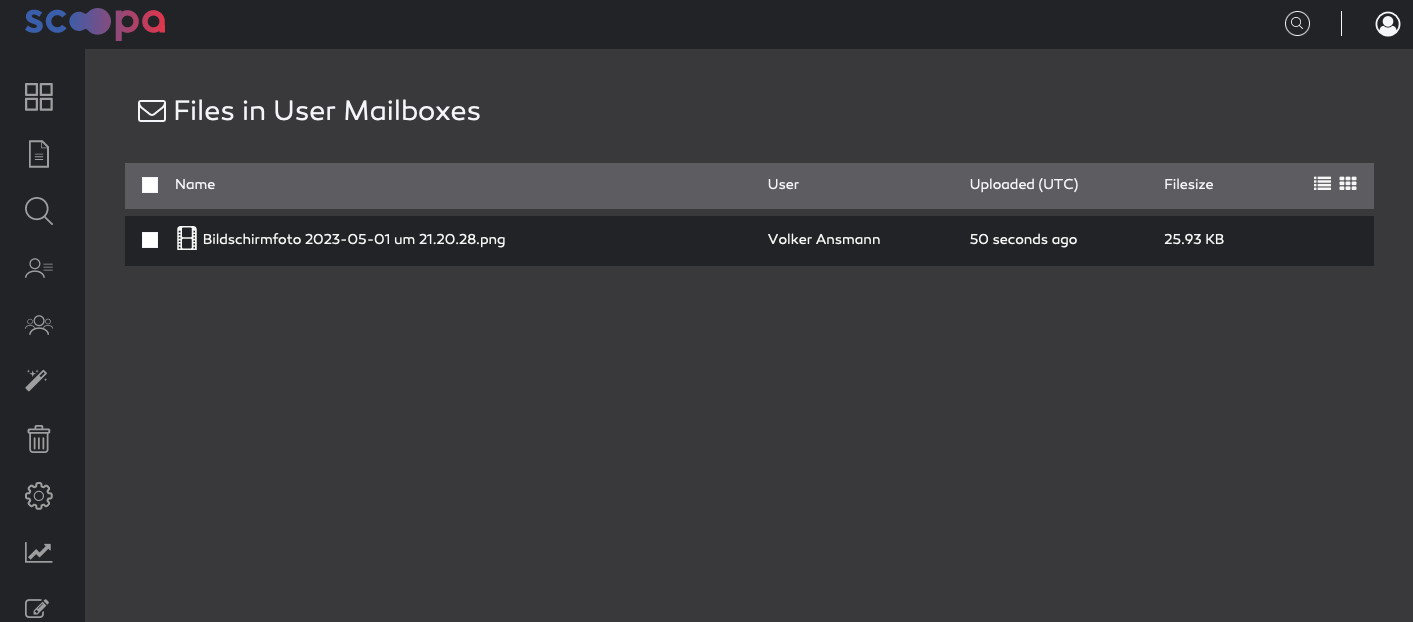This screenshot has width=1413, height=622.
Task: Click the Scoopa logo
Action: coord(95,23)
